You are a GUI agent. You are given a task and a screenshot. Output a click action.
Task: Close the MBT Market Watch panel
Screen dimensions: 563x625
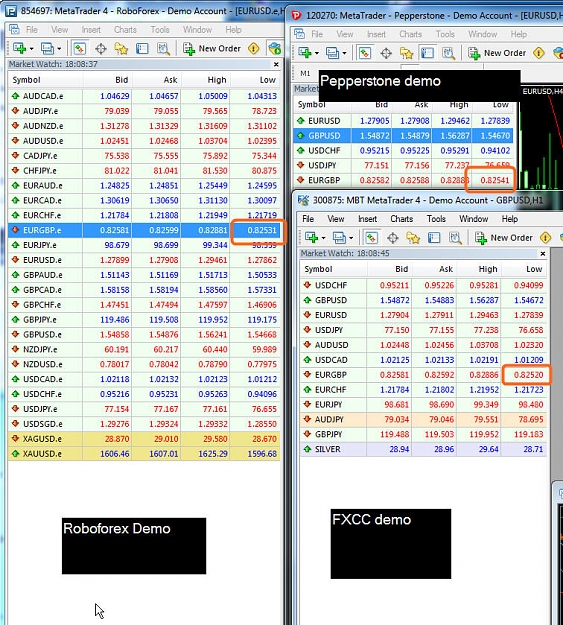click(x=543, y=254)
